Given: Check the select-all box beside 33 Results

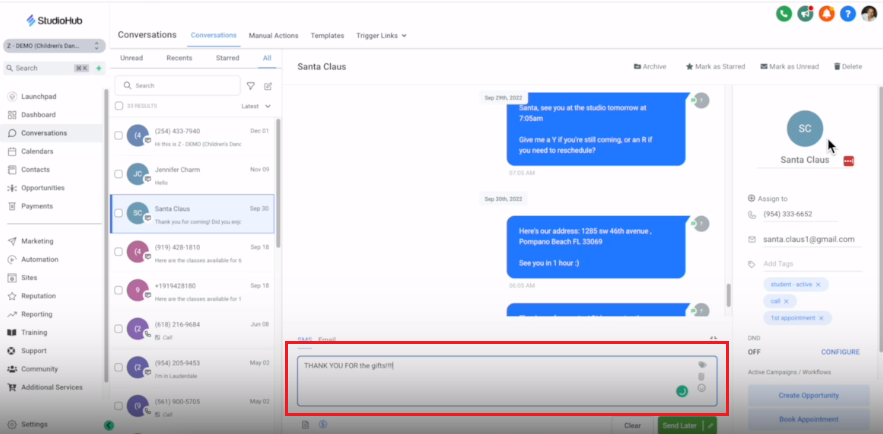Looking at the screenshot, I should [119, 106].
